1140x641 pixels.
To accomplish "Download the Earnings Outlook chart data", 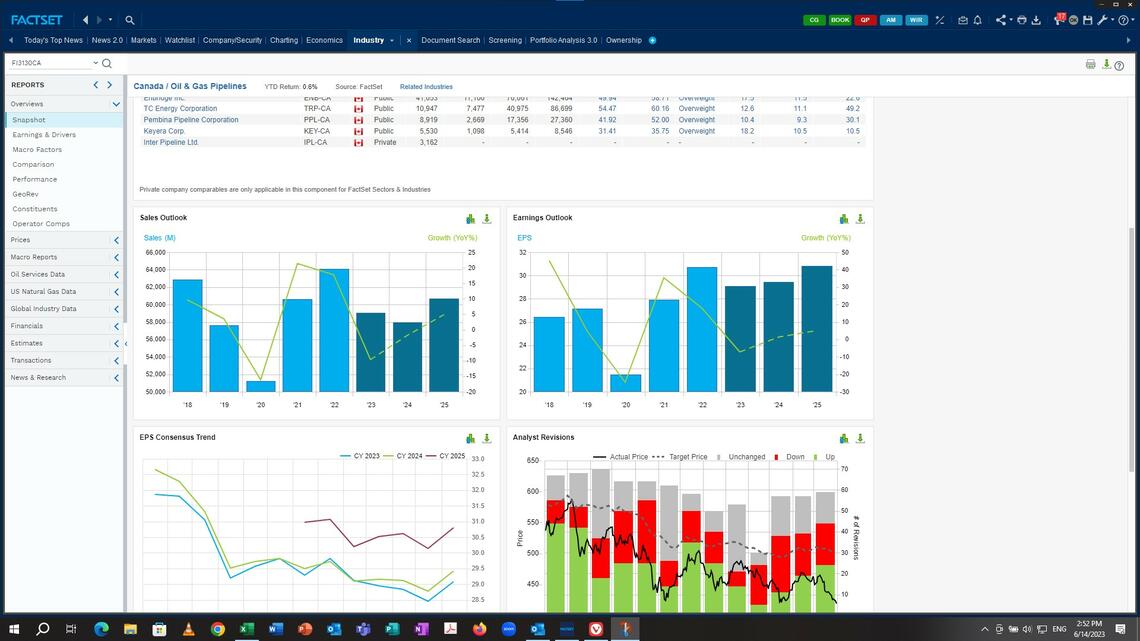I will click(860, 218).
